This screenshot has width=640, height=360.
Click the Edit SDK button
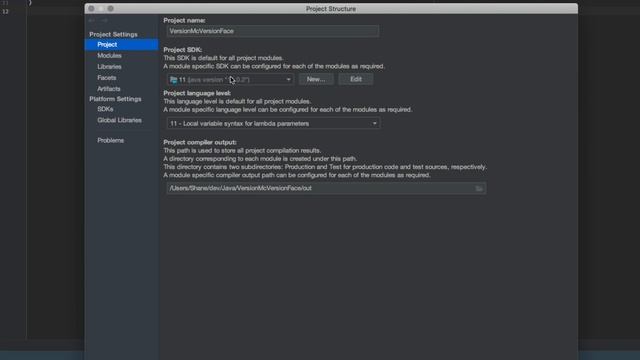(x=356, y=79)
